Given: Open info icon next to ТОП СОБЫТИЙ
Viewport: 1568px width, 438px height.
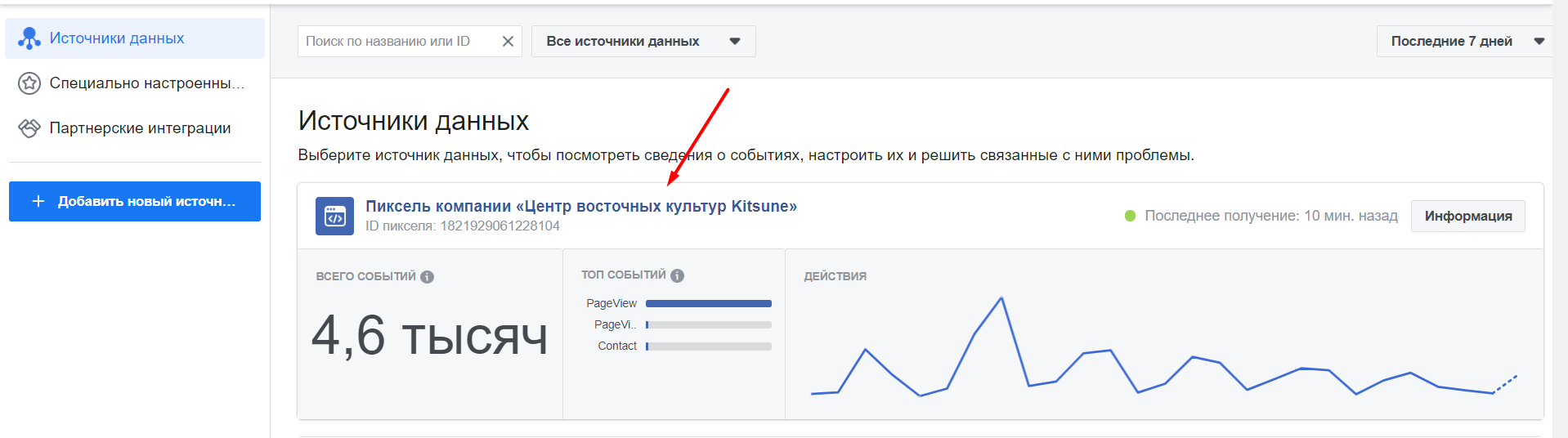Looking at the screenshot, I should pyautogui.click(x=677, y=275).
